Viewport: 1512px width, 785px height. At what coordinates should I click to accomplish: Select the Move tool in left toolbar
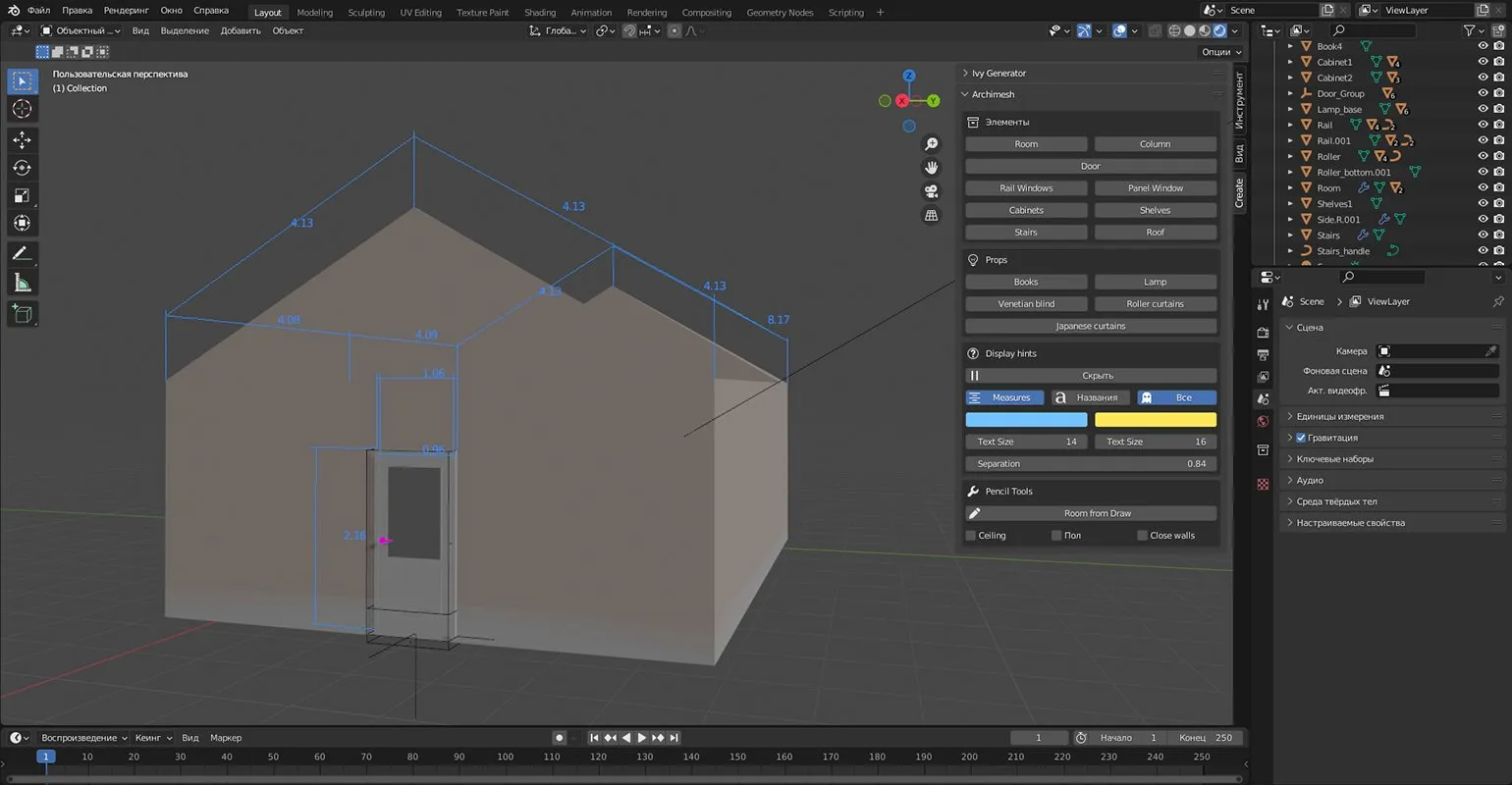coord(22,140)
